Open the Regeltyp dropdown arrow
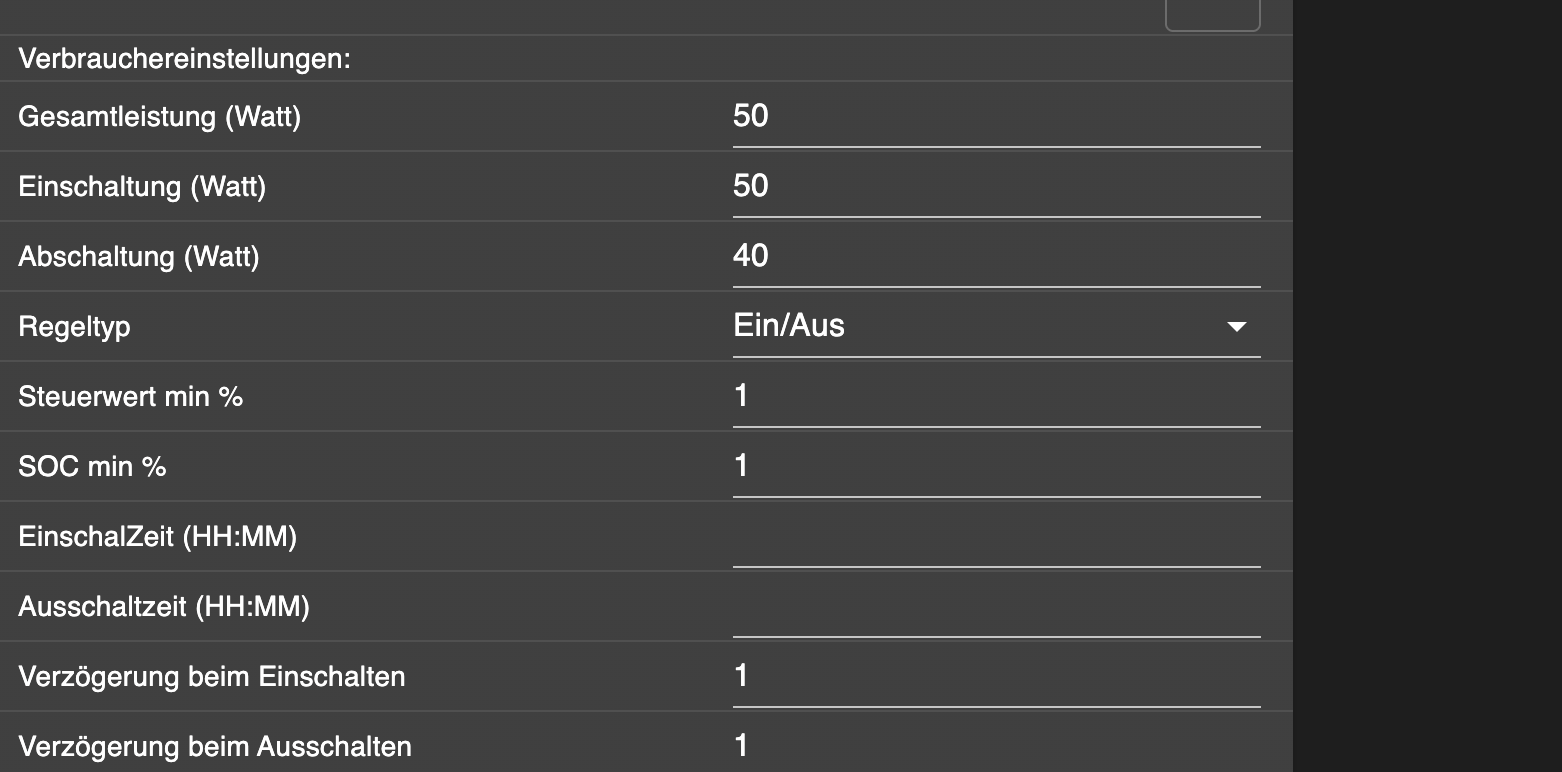This screenshot has width=1562, height=772. (1237, 327)
